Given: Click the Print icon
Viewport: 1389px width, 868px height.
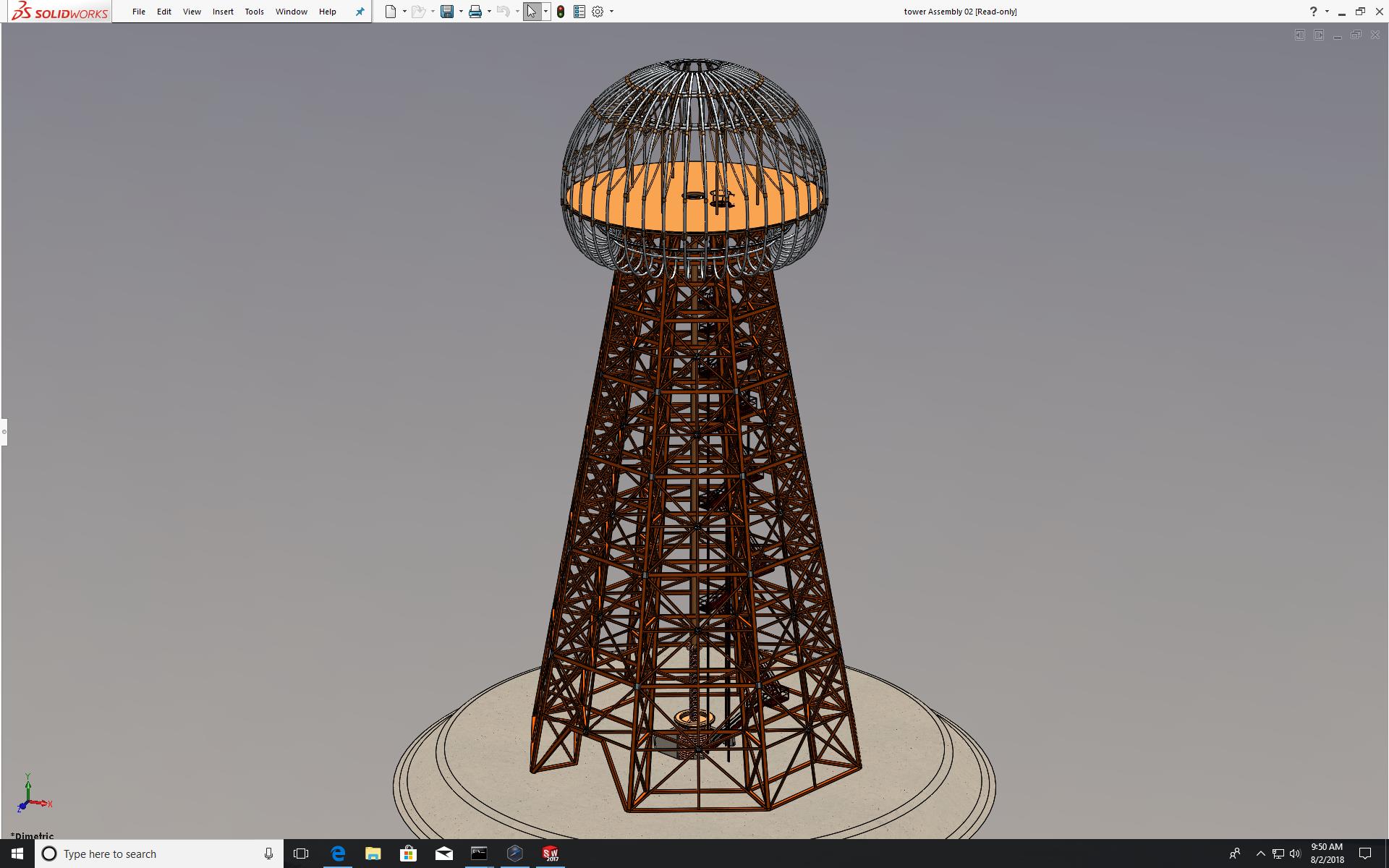Looking at the screenshot, I should pyautogui.click(x=475, y=12).
